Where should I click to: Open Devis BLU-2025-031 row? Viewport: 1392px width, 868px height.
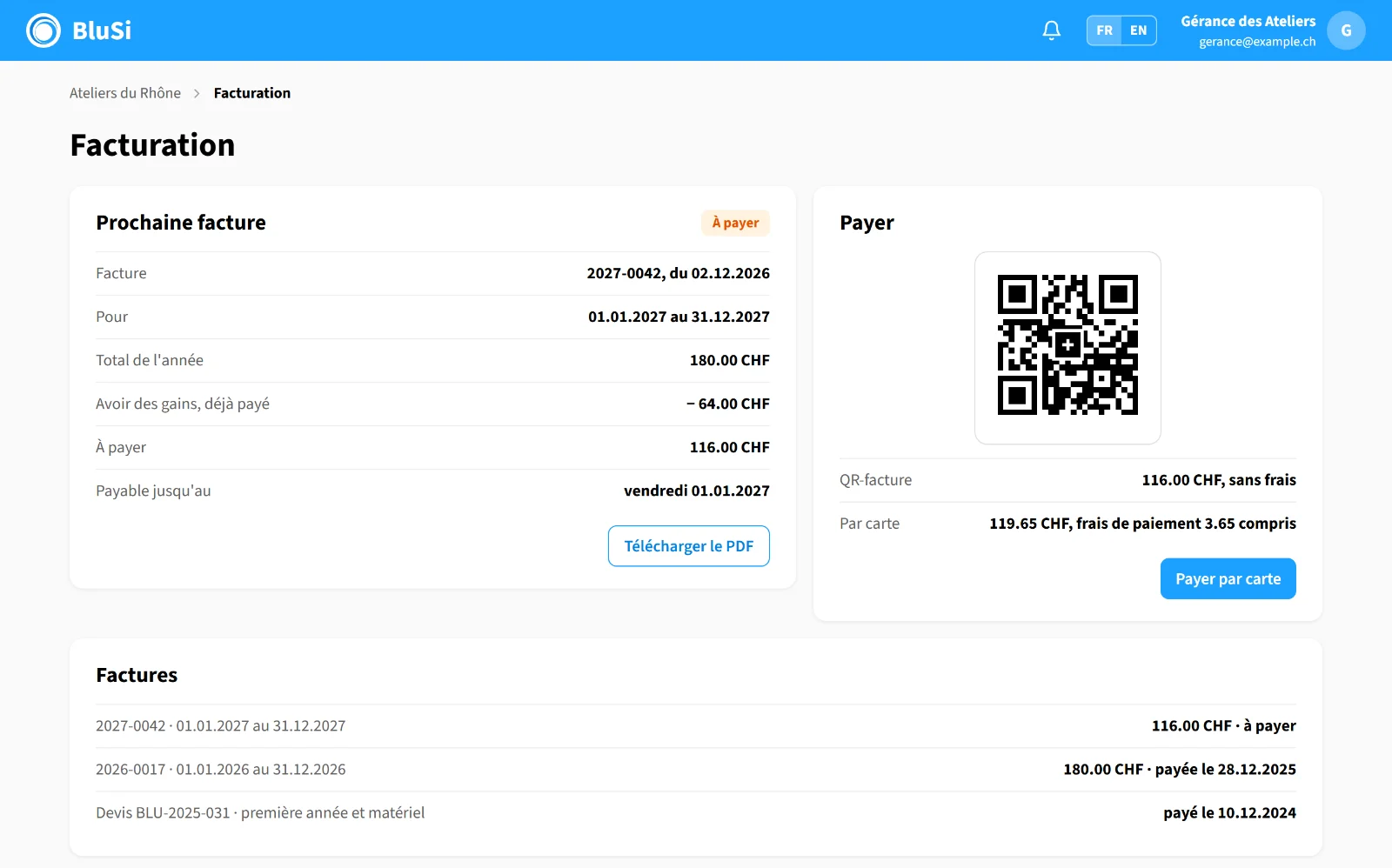pos(696,813)
